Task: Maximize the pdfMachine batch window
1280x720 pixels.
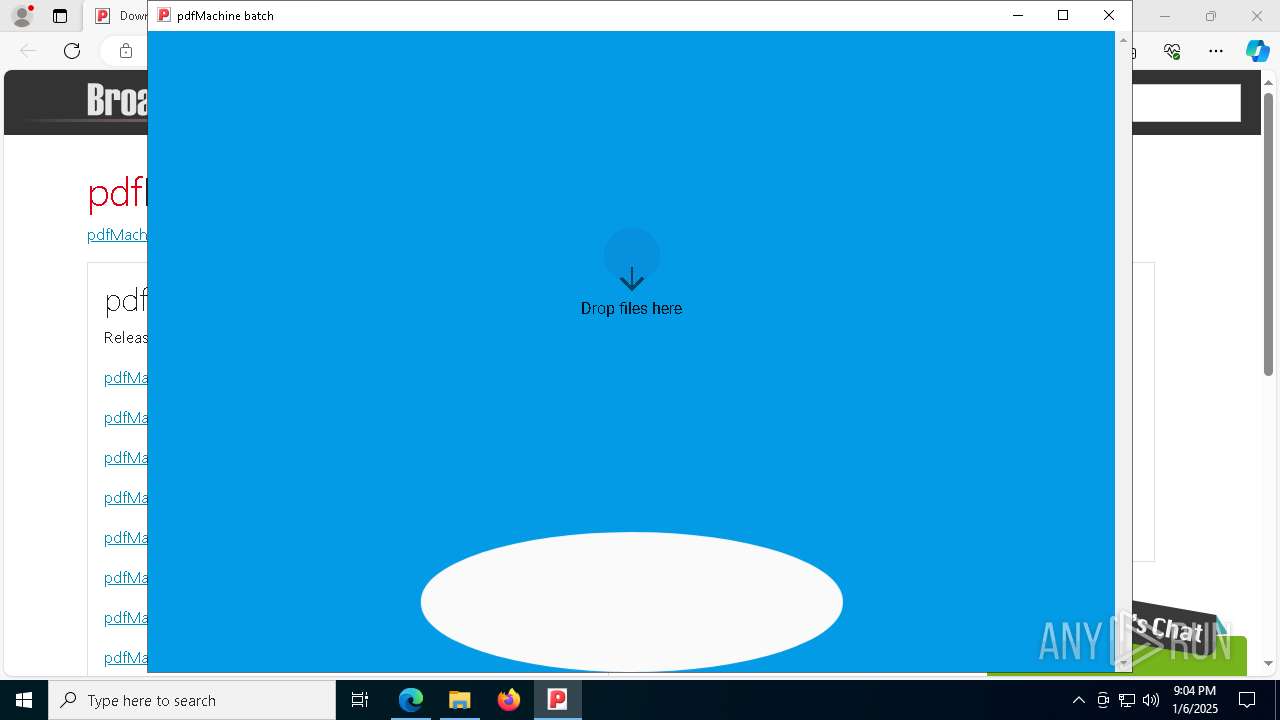Action: pos(1063,15)
